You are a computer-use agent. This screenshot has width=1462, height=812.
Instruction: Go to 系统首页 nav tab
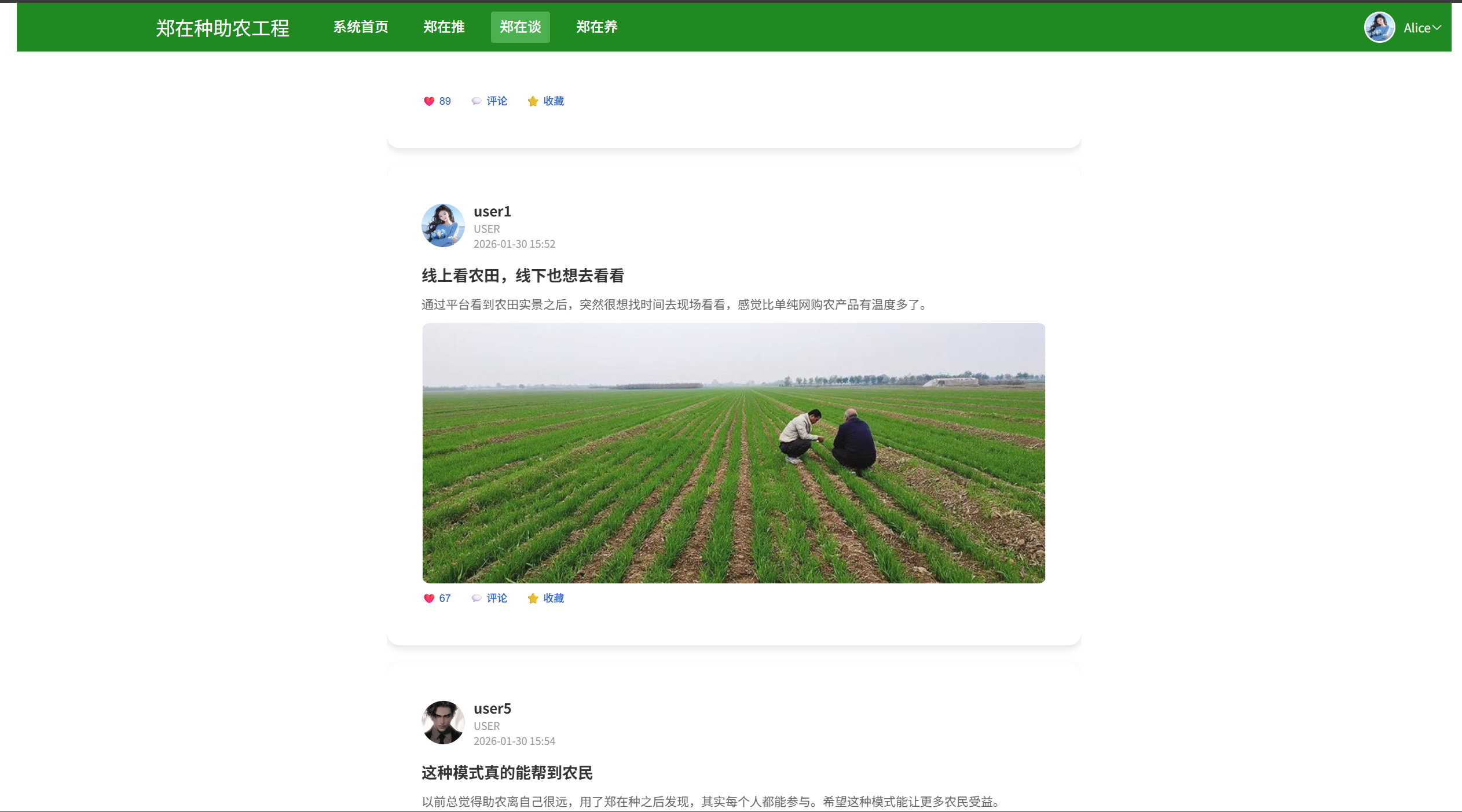pos(361,27)
